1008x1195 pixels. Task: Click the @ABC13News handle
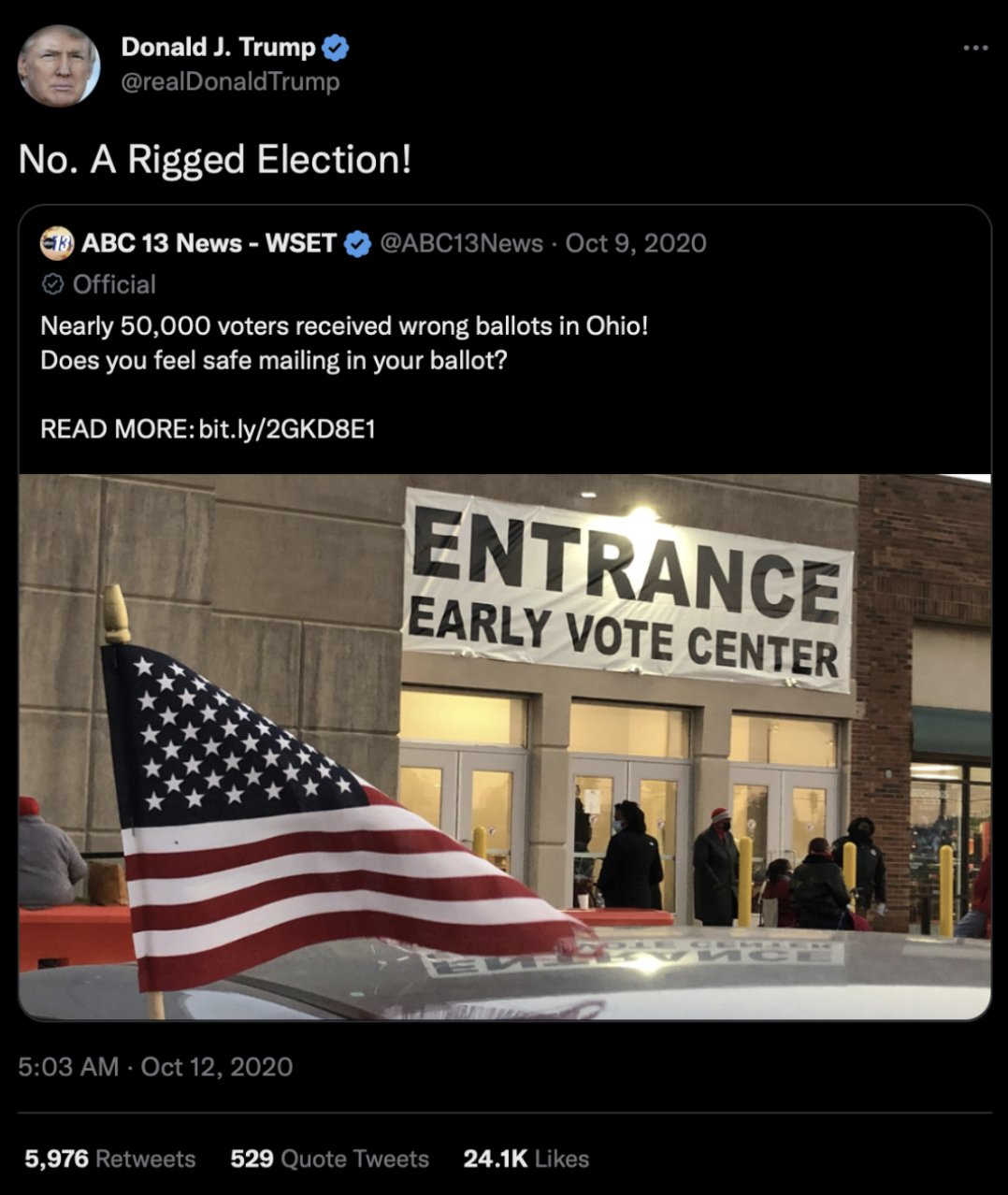click(x=460, y=243)
